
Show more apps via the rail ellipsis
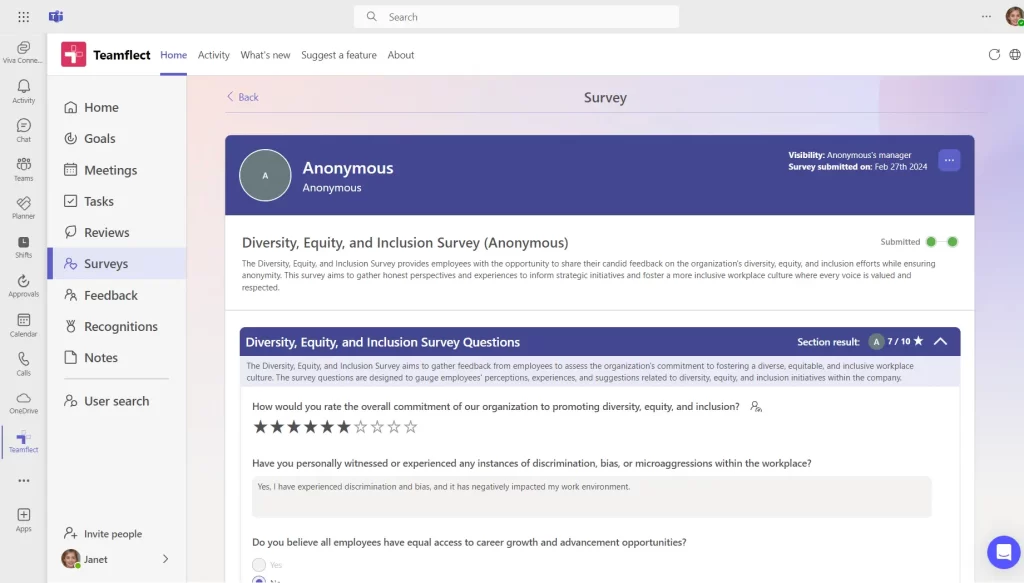coord(24,481)
